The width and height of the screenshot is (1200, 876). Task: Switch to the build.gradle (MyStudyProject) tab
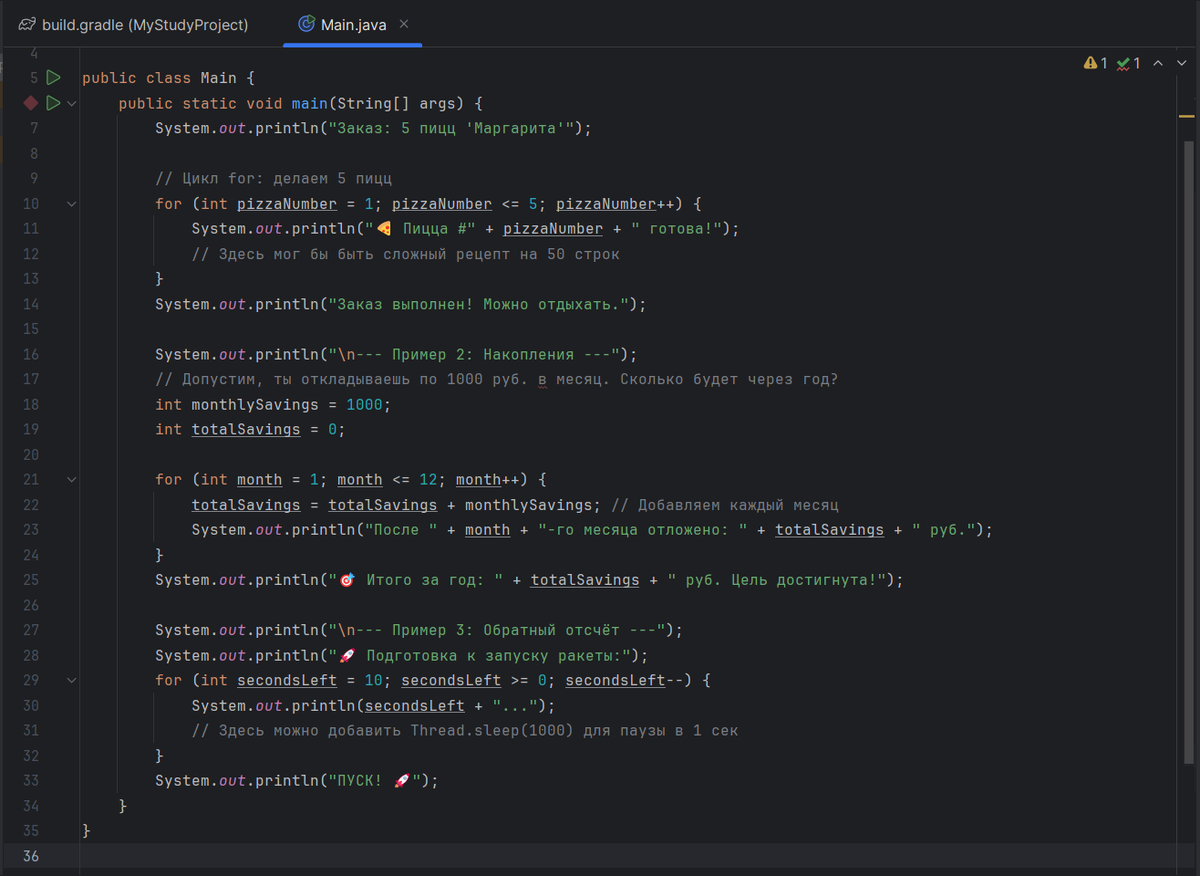(x=135, y=24)
